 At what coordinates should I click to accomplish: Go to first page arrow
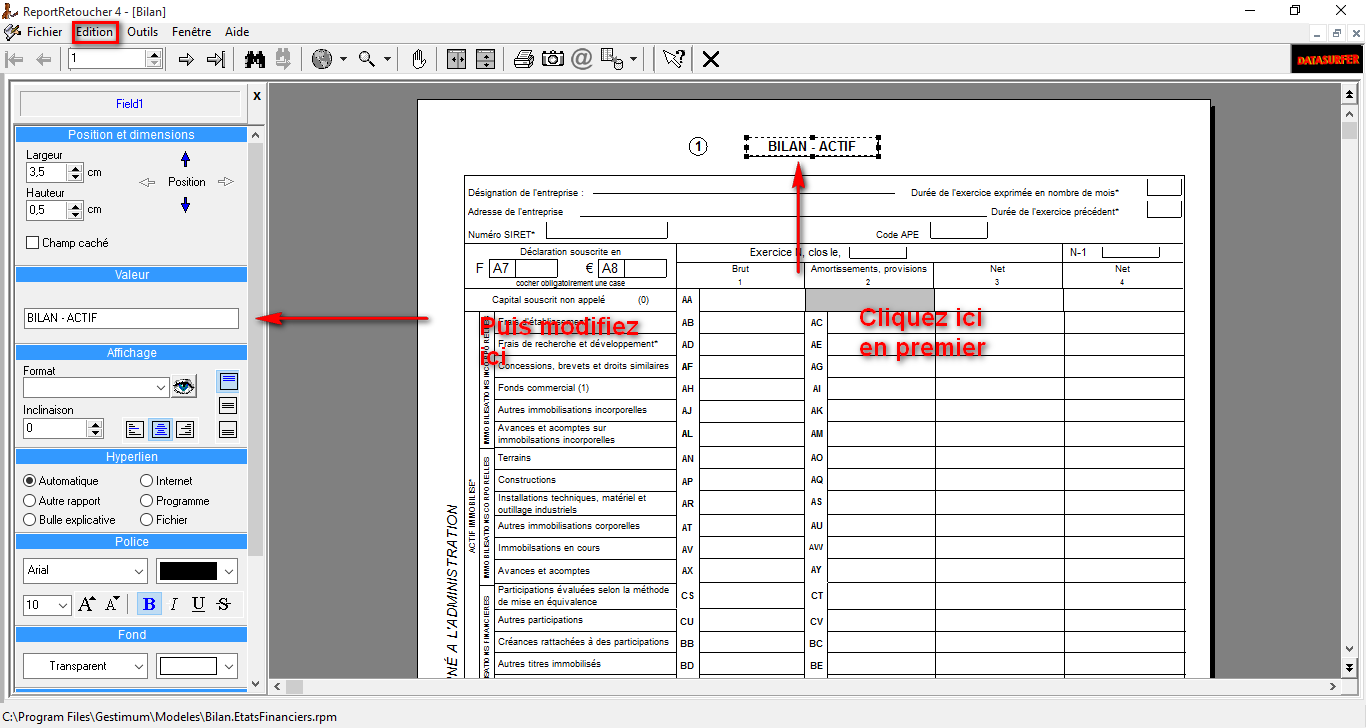(x=15, y=60)
